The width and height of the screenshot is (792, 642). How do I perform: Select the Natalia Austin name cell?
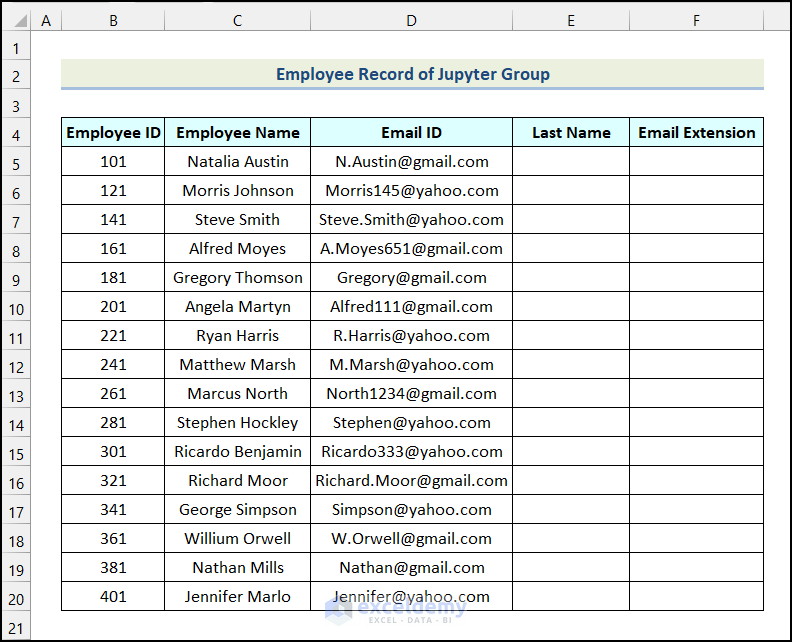[237, 162]
